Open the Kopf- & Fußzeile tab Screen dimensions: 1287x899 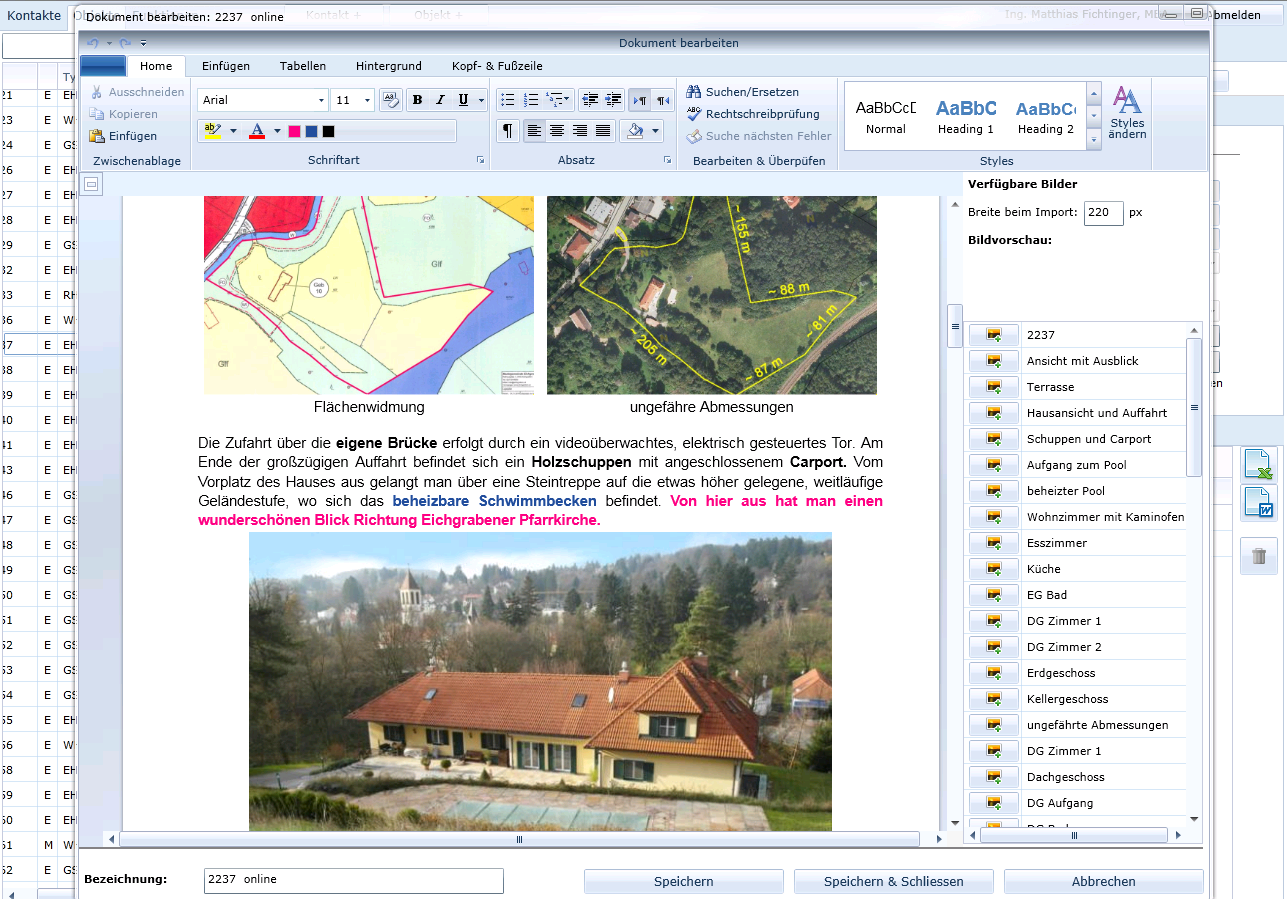point(497,66)
